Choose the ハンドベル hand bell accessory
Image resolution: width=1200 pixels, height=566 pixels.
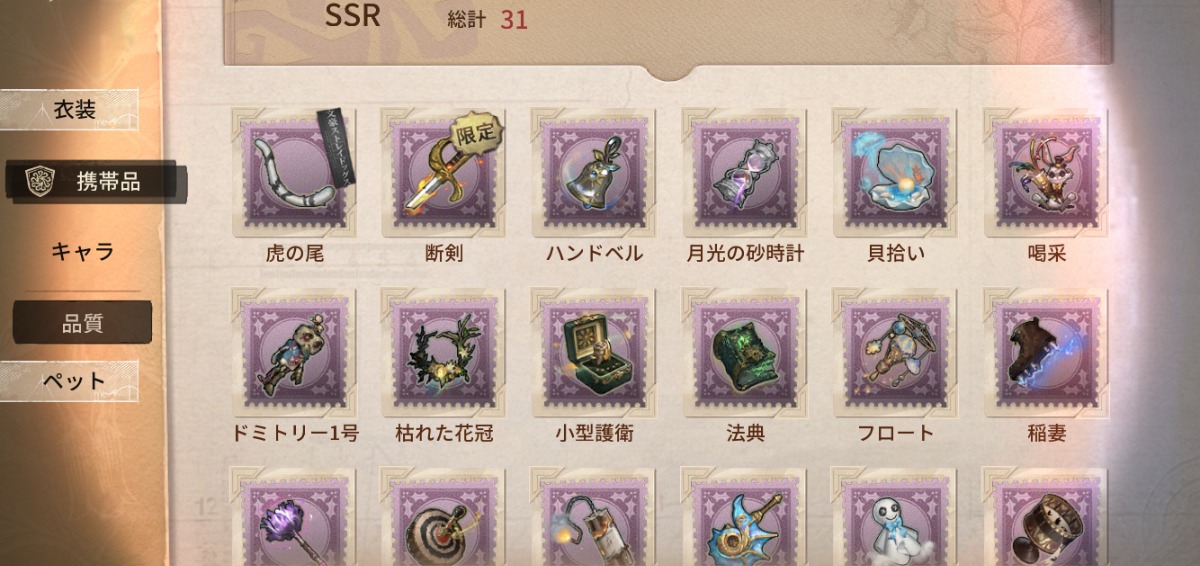click(x=593, y=173)
